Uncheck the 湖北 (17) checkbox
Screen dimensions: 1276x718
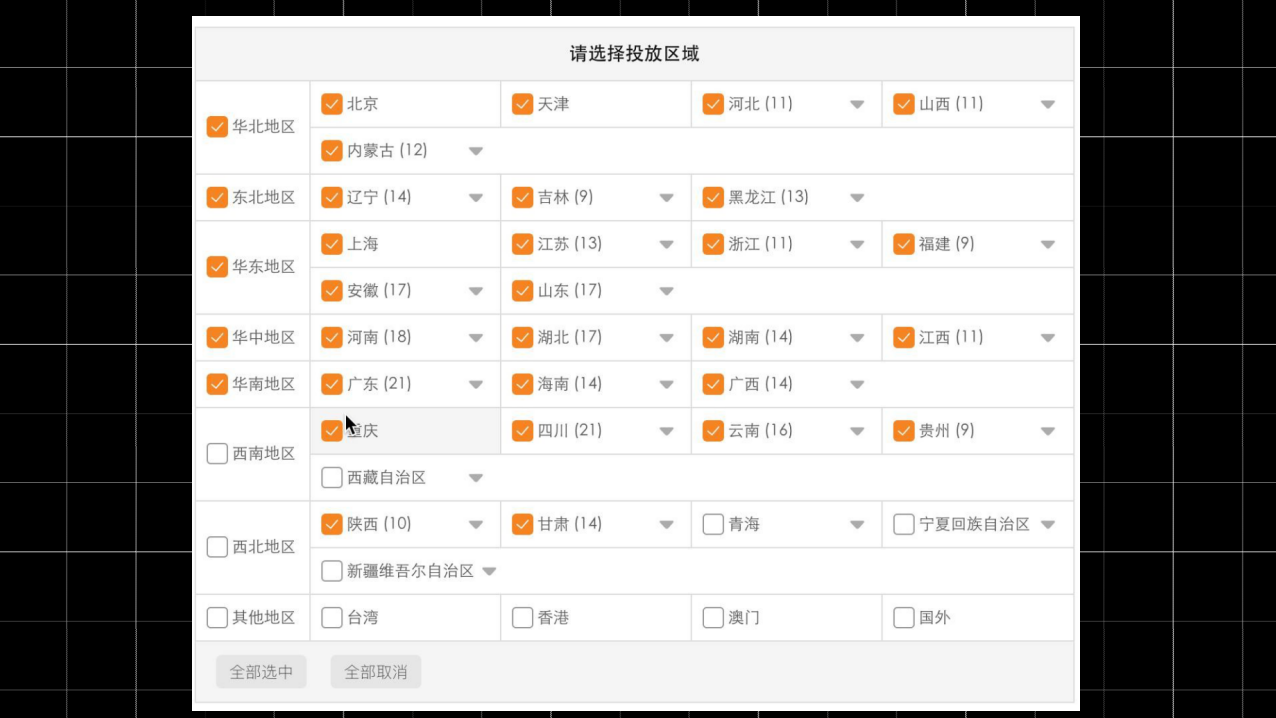522,337
